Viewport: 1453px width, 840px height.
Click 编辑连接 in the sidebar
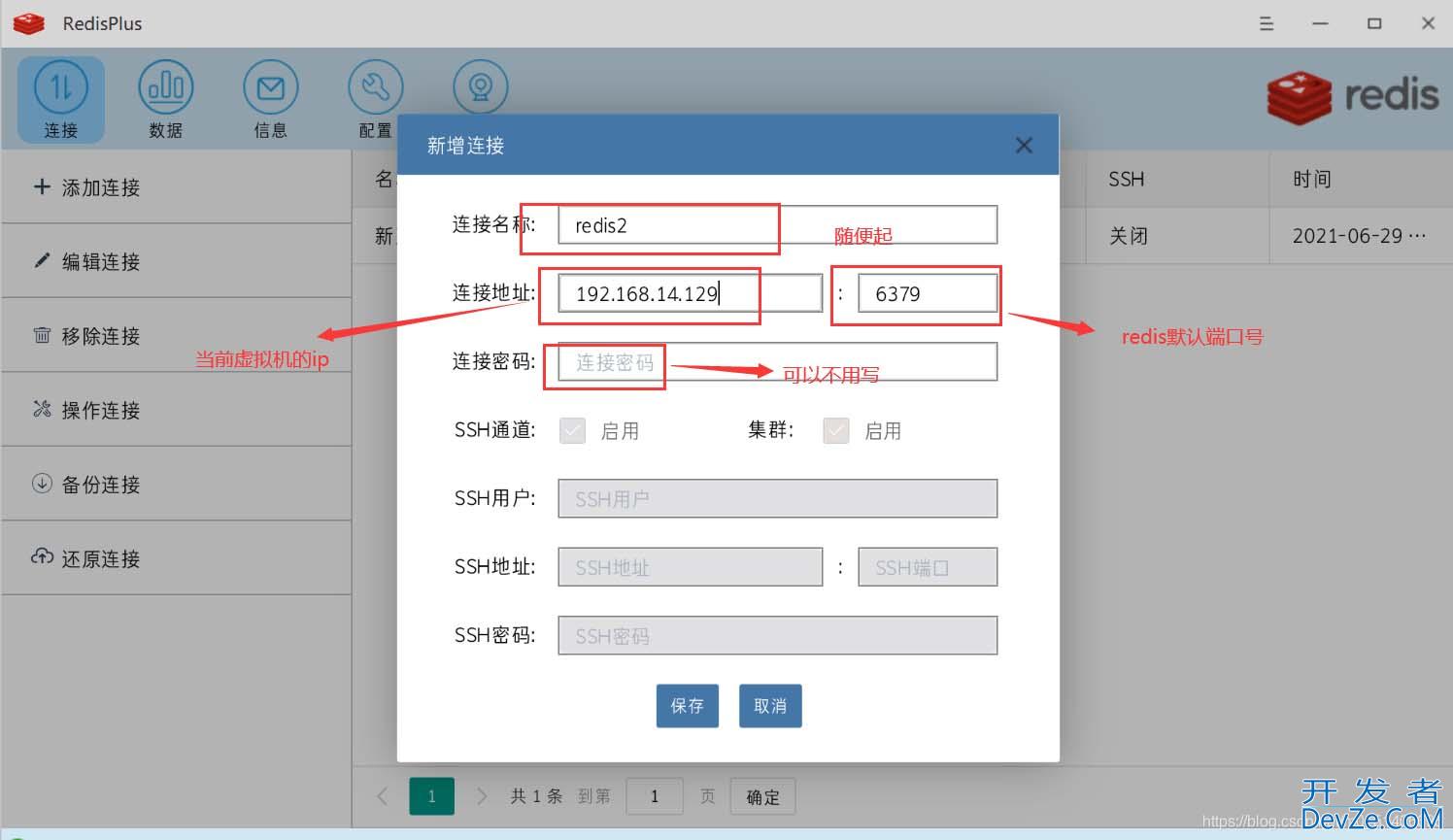176,261
